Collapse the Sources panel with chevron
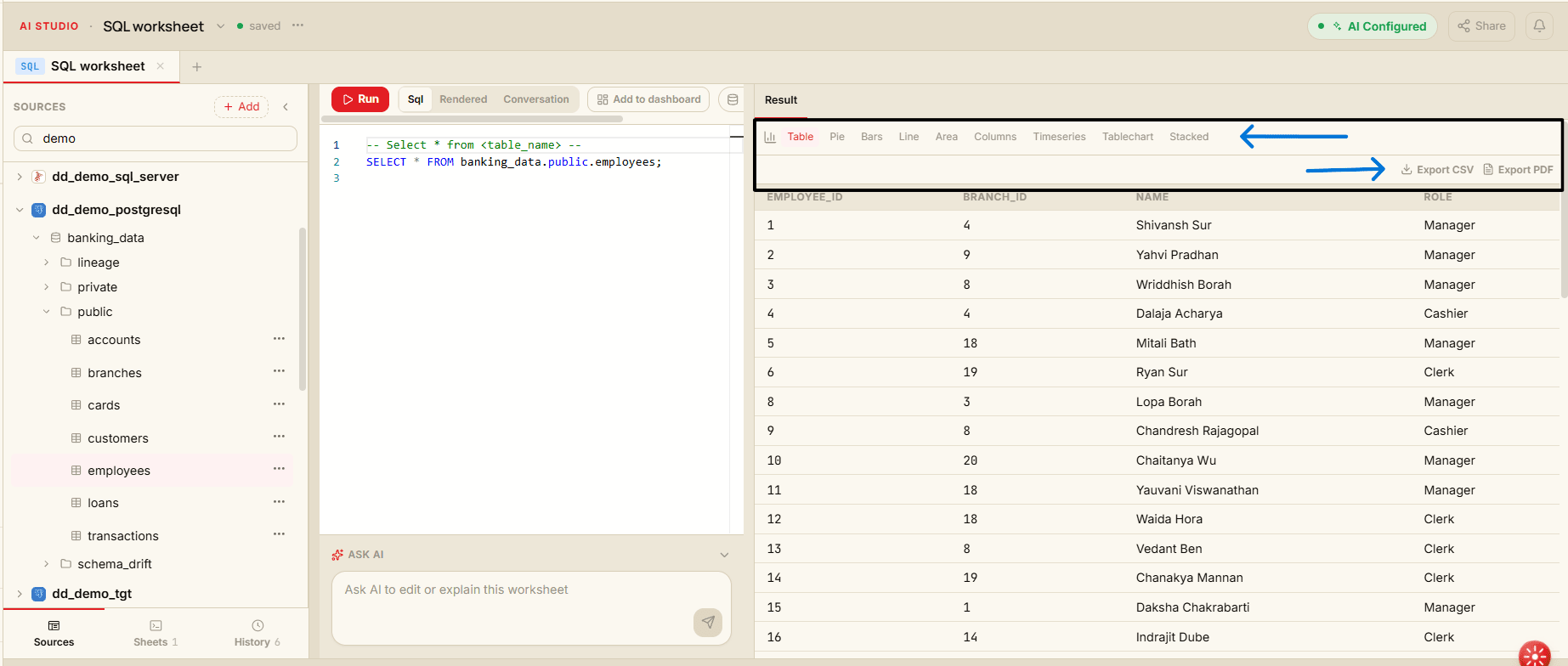This screenshot has height=666, width=1568. [x=286, y=107]
